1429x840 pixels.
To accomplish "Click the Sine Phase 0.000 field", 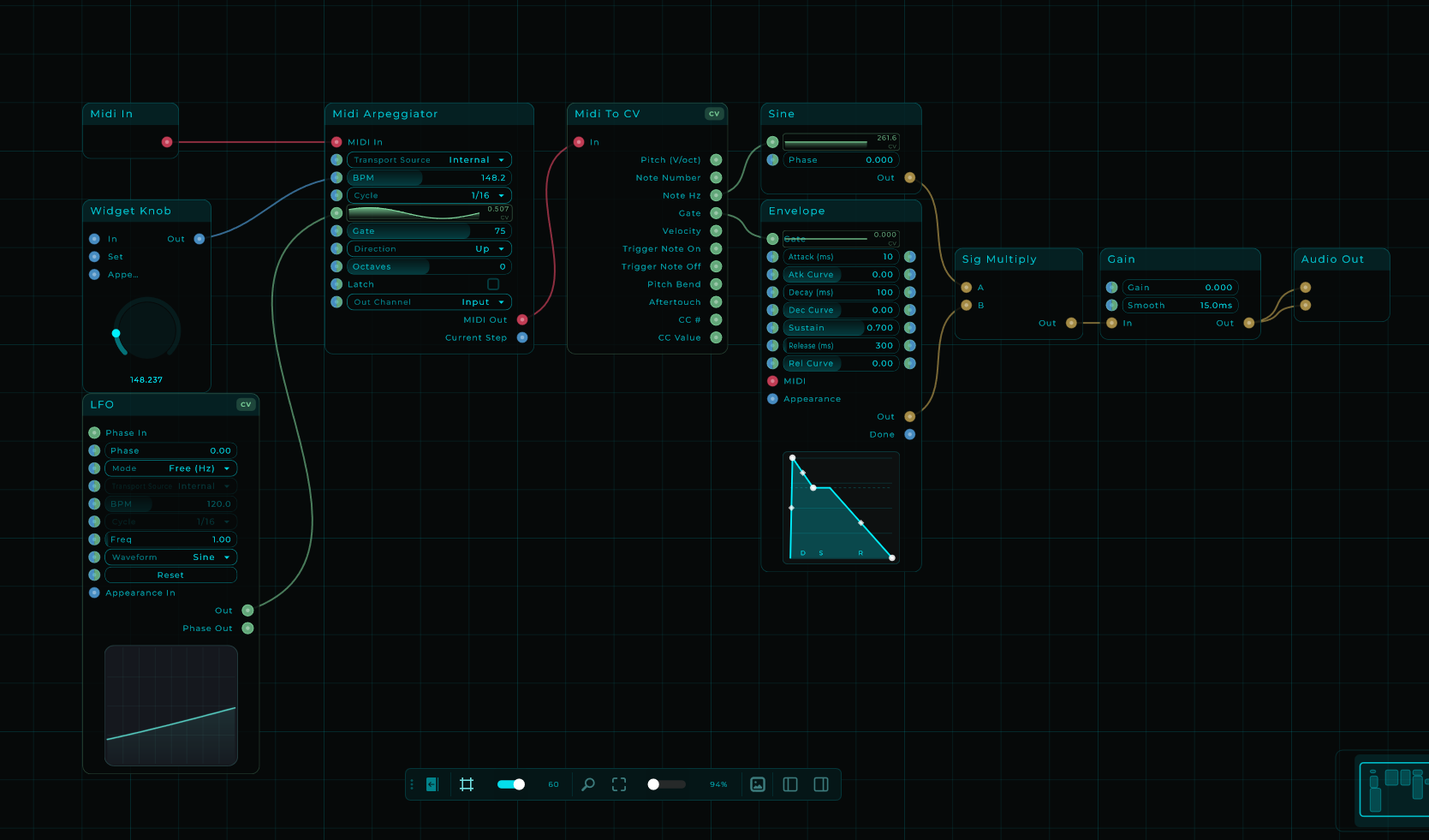I will 841,160.
